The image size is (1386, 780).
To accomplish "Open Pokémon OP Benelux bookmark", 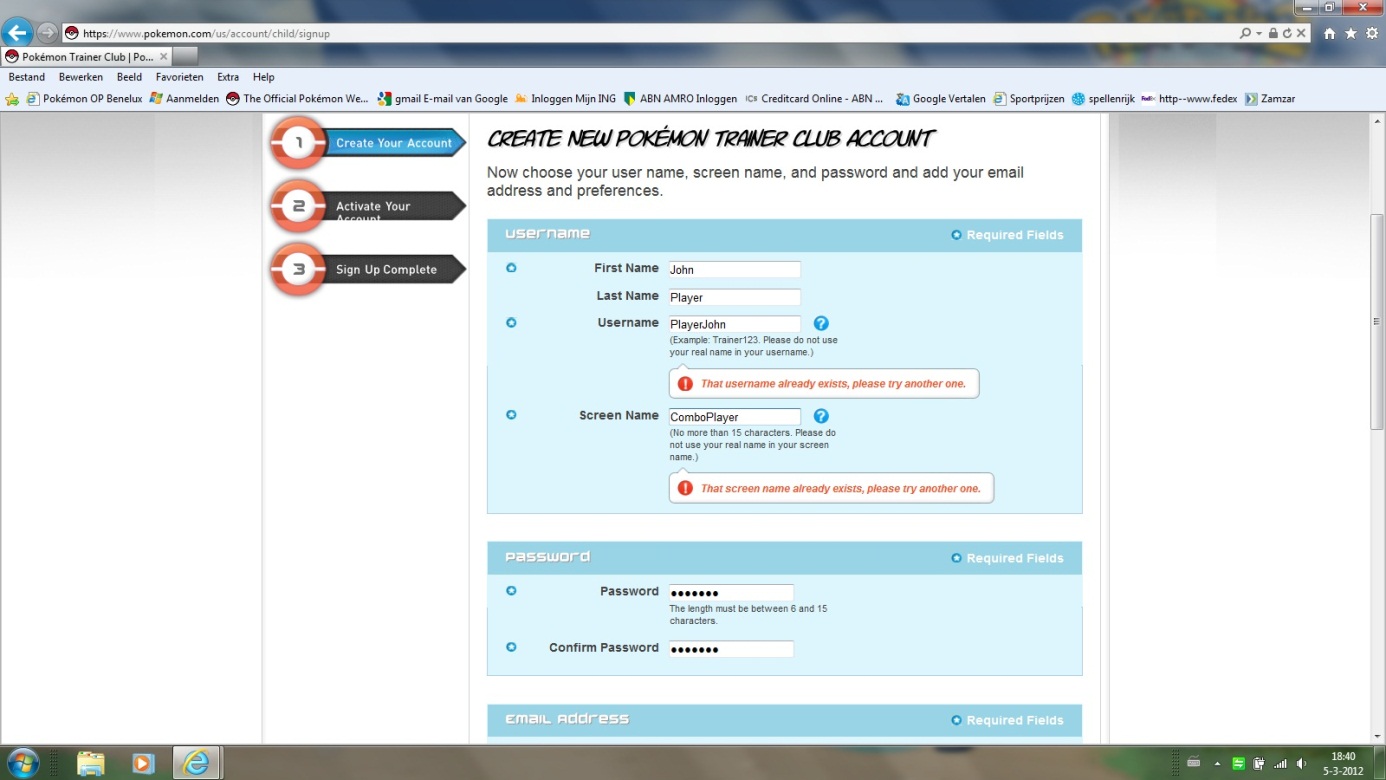I will [84, 99].
